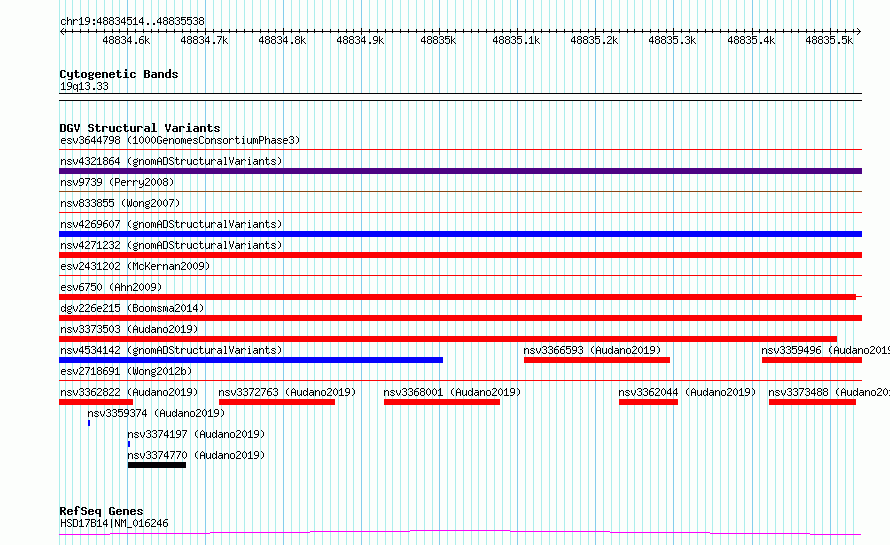Select the 19q13.33 cytogenetic band label
890x545 pixels.
click(84, 86)
